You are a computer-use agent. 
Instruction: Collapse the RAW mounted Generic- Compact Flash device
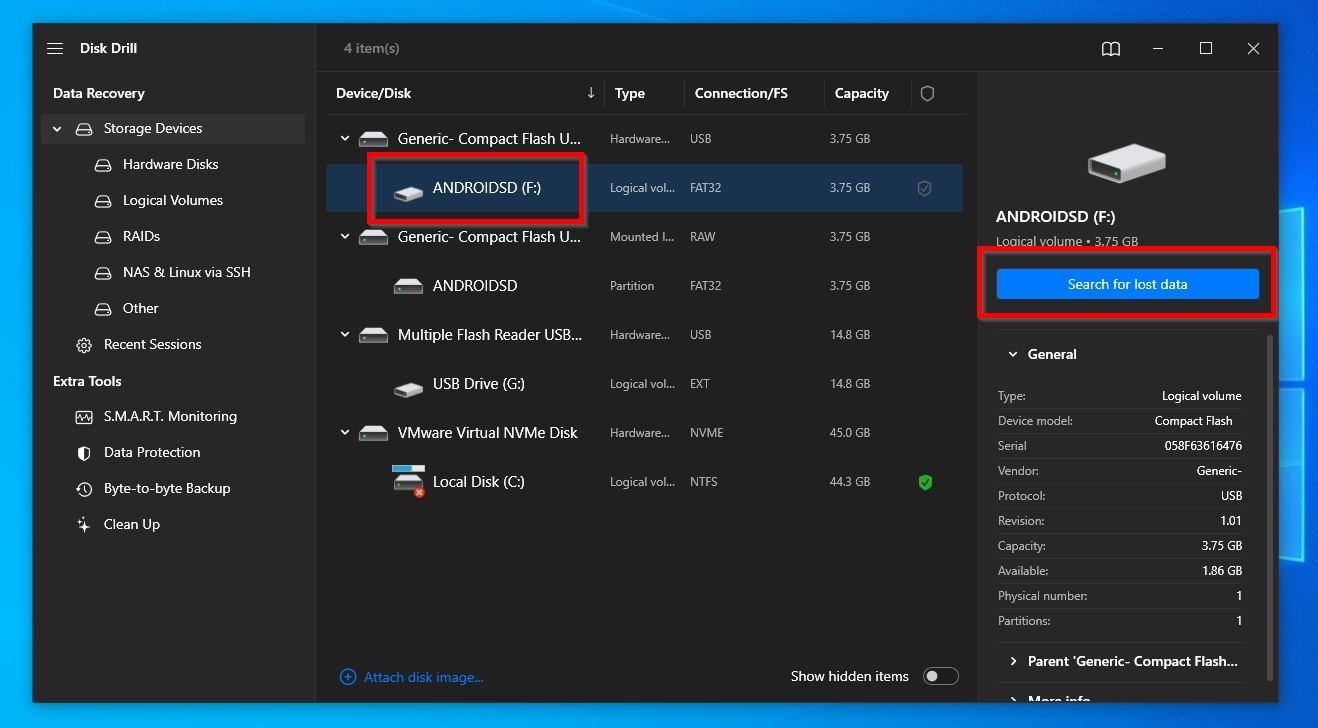click(345, 237)
